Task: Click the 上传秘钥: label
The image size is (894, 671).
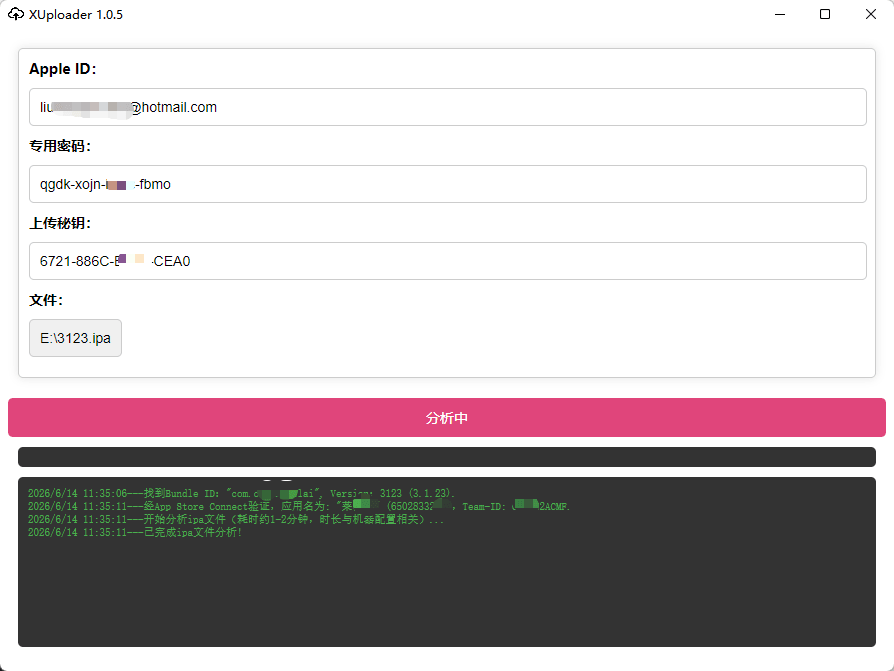Action: coord(60,223)
